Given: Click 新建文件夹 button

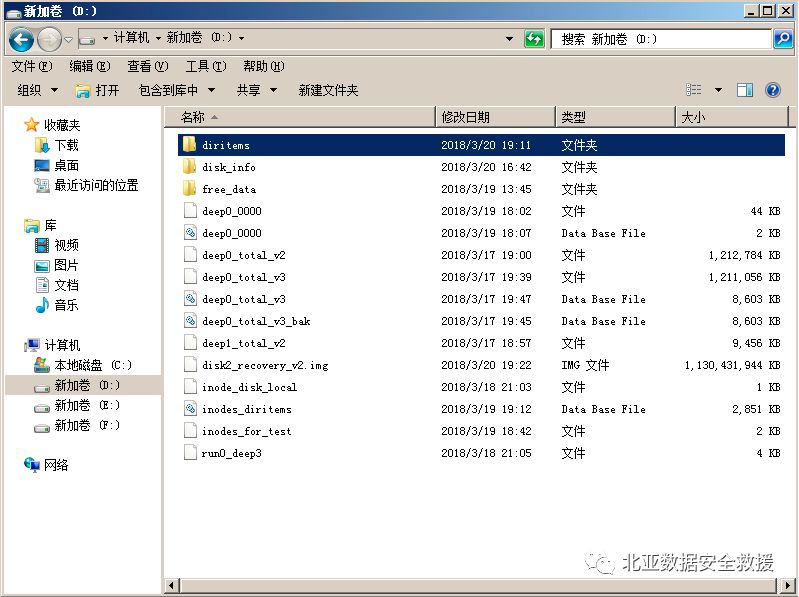Looking at the screenshot, I should click(x=328, y=90).
